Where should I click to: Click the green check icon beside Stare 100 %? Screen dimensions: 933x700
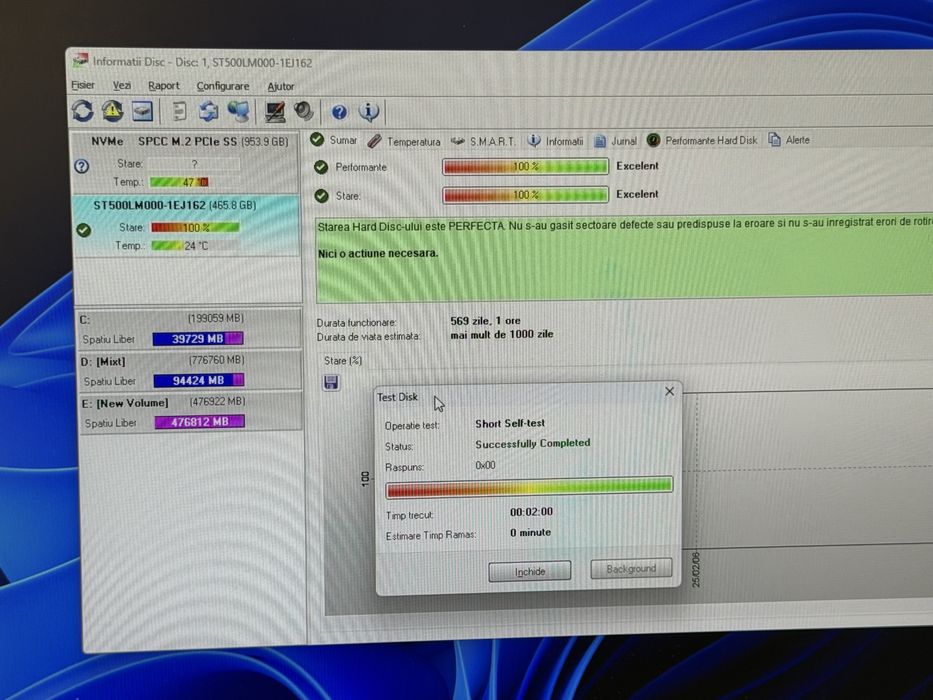(321, 195)
